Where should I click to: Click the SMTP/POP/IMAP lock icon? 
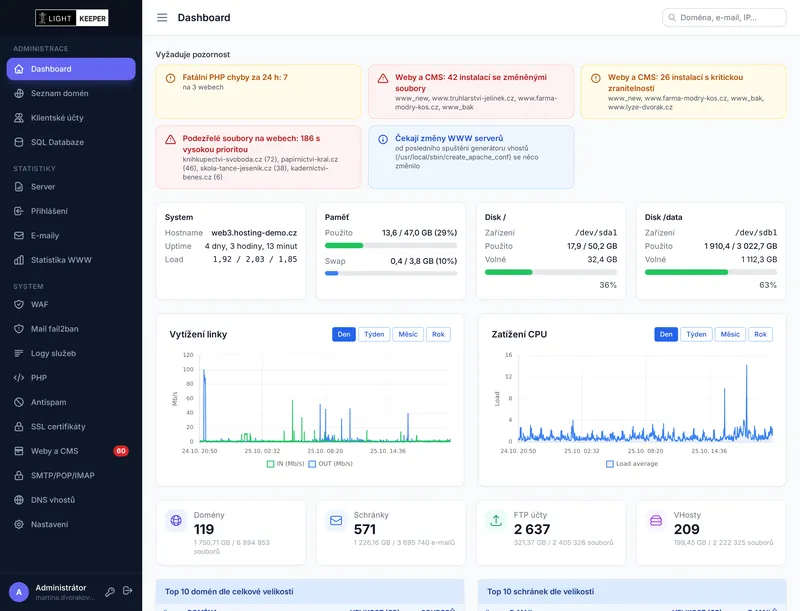pyautogui.click(x=19, y=475)
